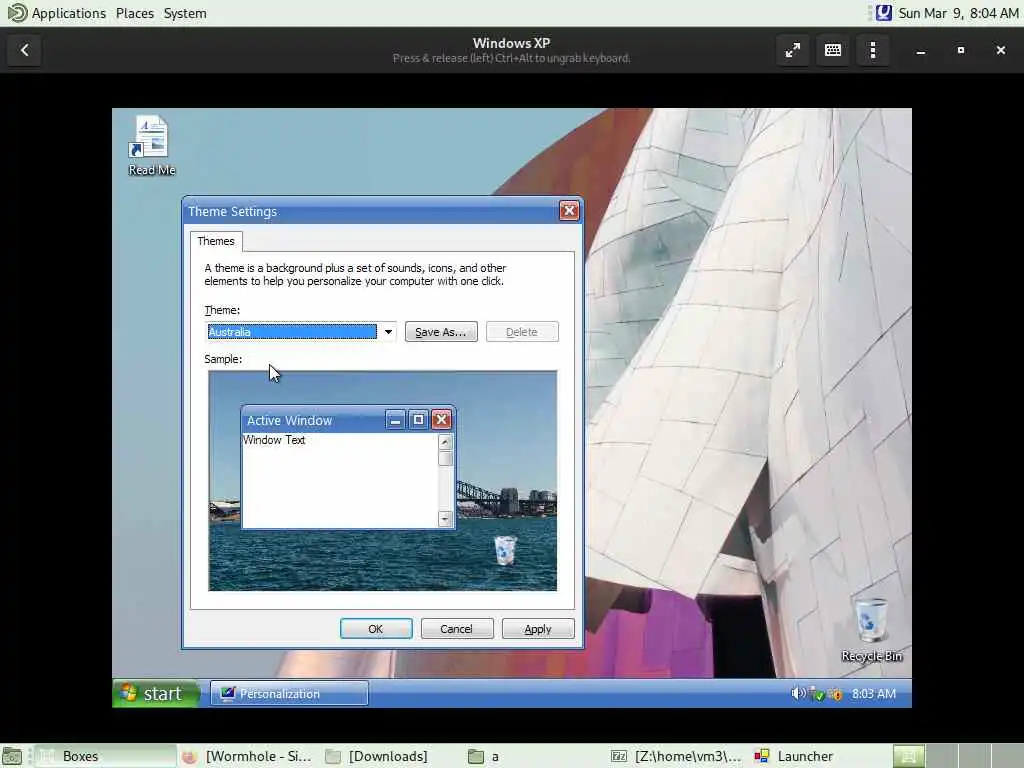The height and width of the screenshot is (768, 1024).
Task: Click the sample window scrollbar up arrow
Action: (x=445, y=442)
